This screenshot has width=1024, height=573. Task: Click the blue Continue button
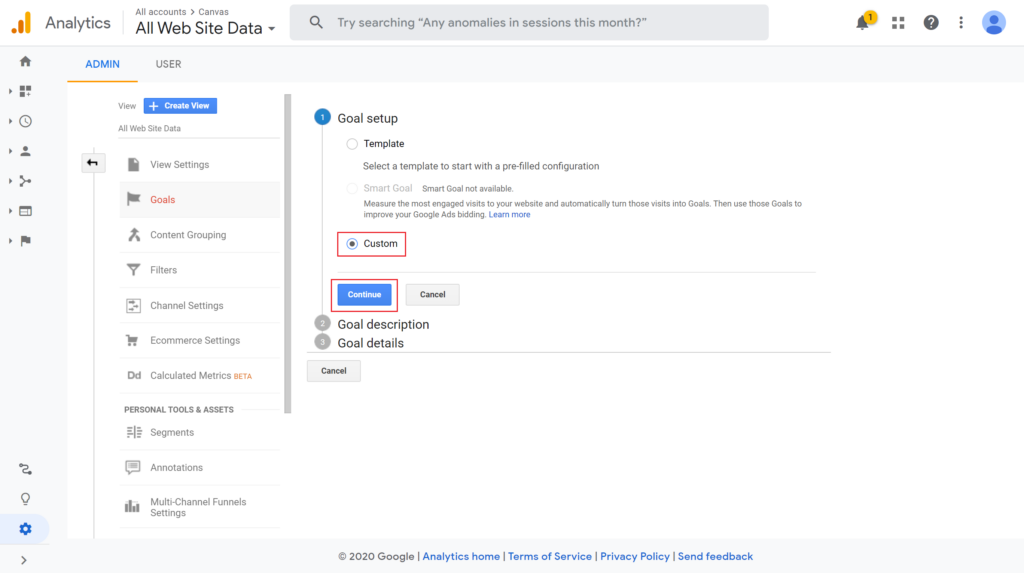(364, 295)
